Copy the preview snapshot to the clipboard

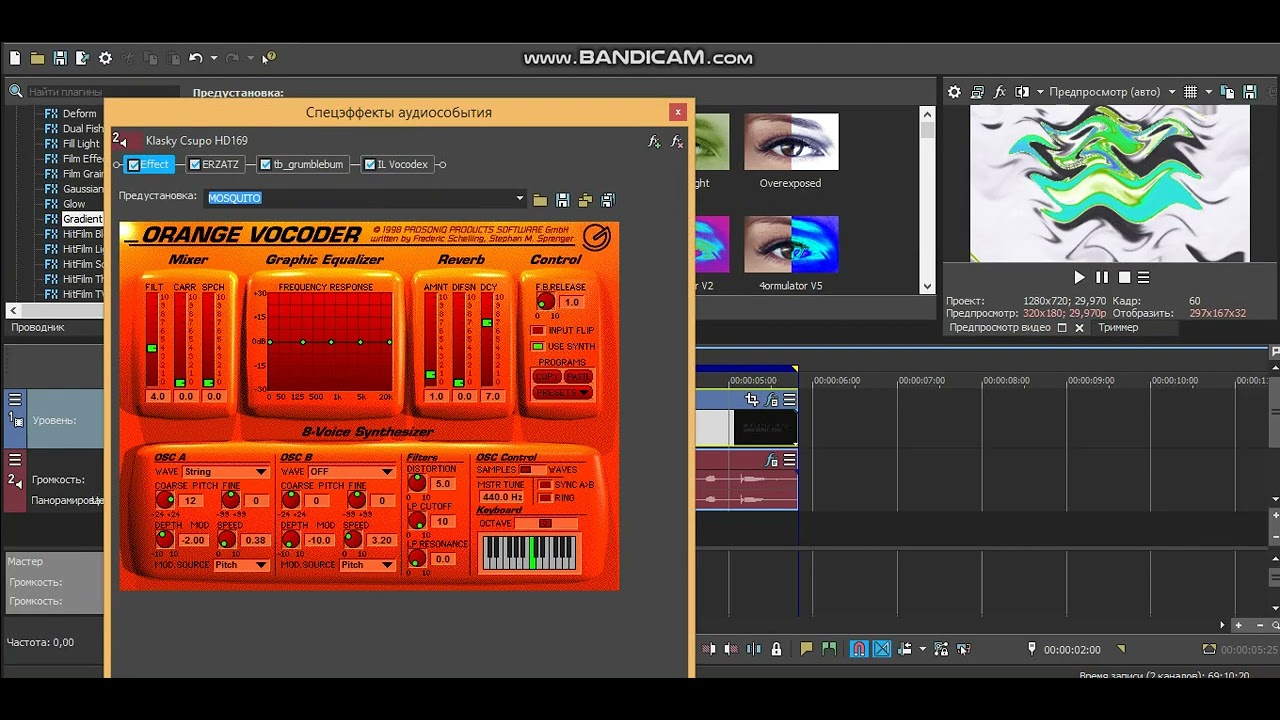(1227, 92)
